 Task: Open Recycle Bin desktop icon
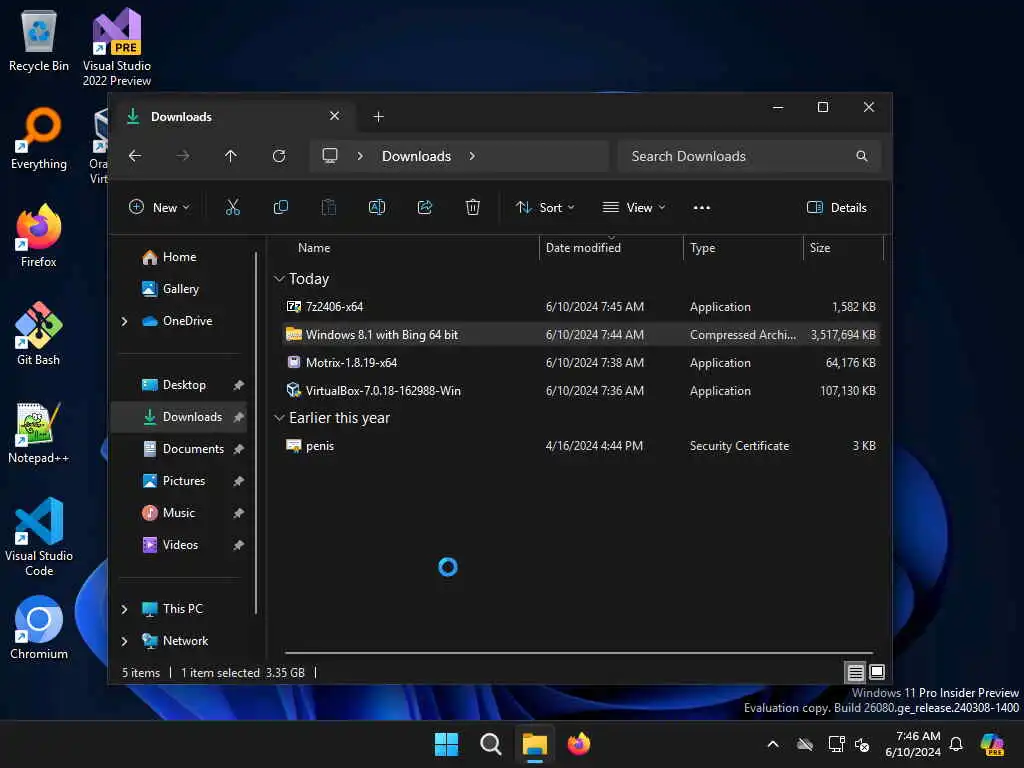[x=39, y=41]
